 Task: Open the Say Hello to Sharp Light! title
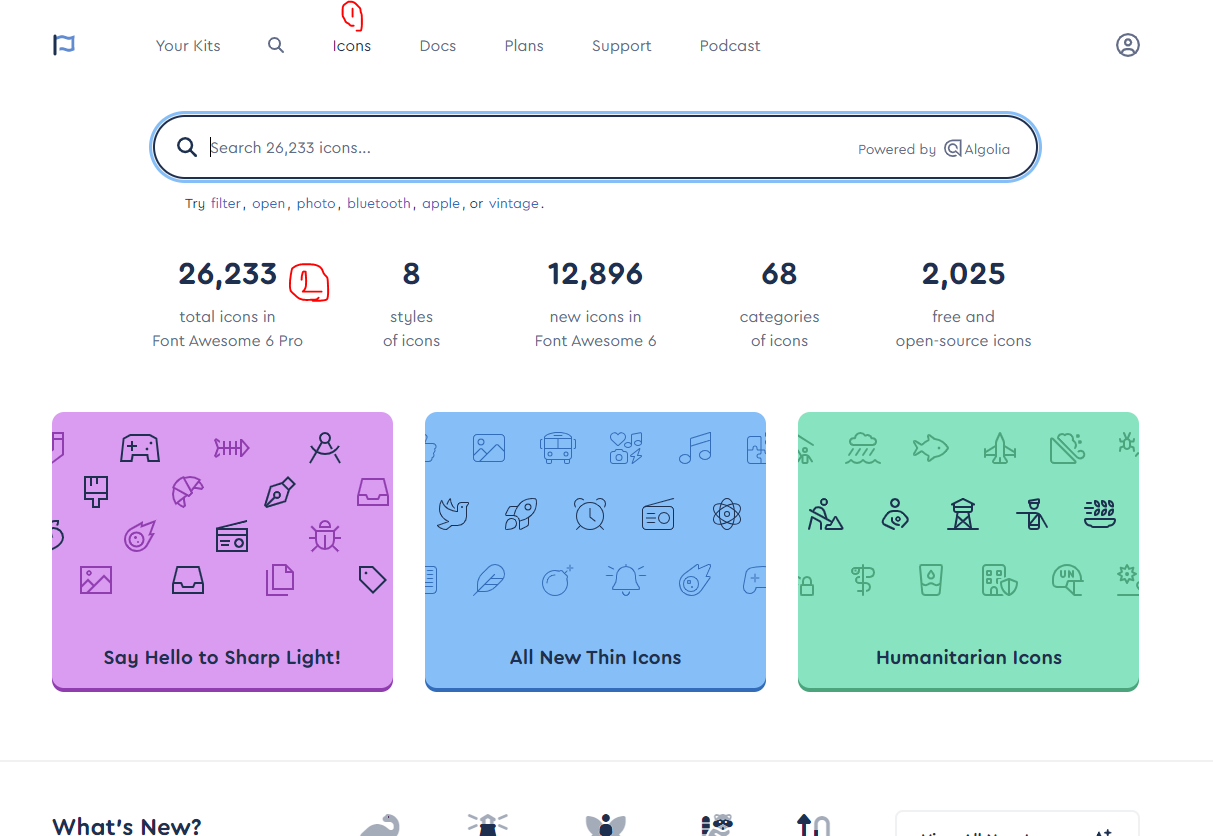(222, 657)
